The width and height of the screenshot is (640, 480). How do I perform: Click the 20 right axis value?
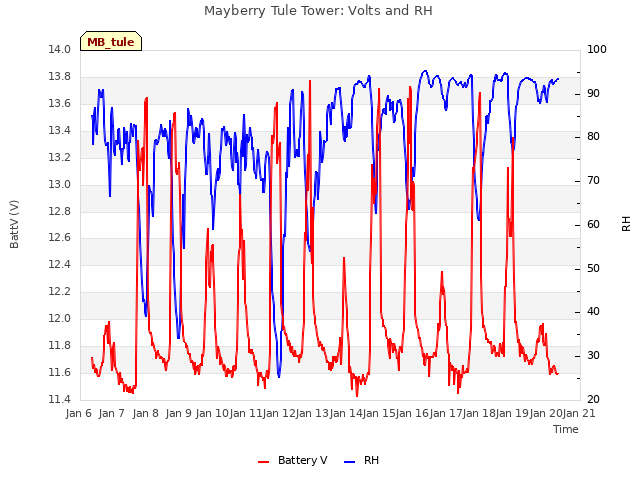593,399
